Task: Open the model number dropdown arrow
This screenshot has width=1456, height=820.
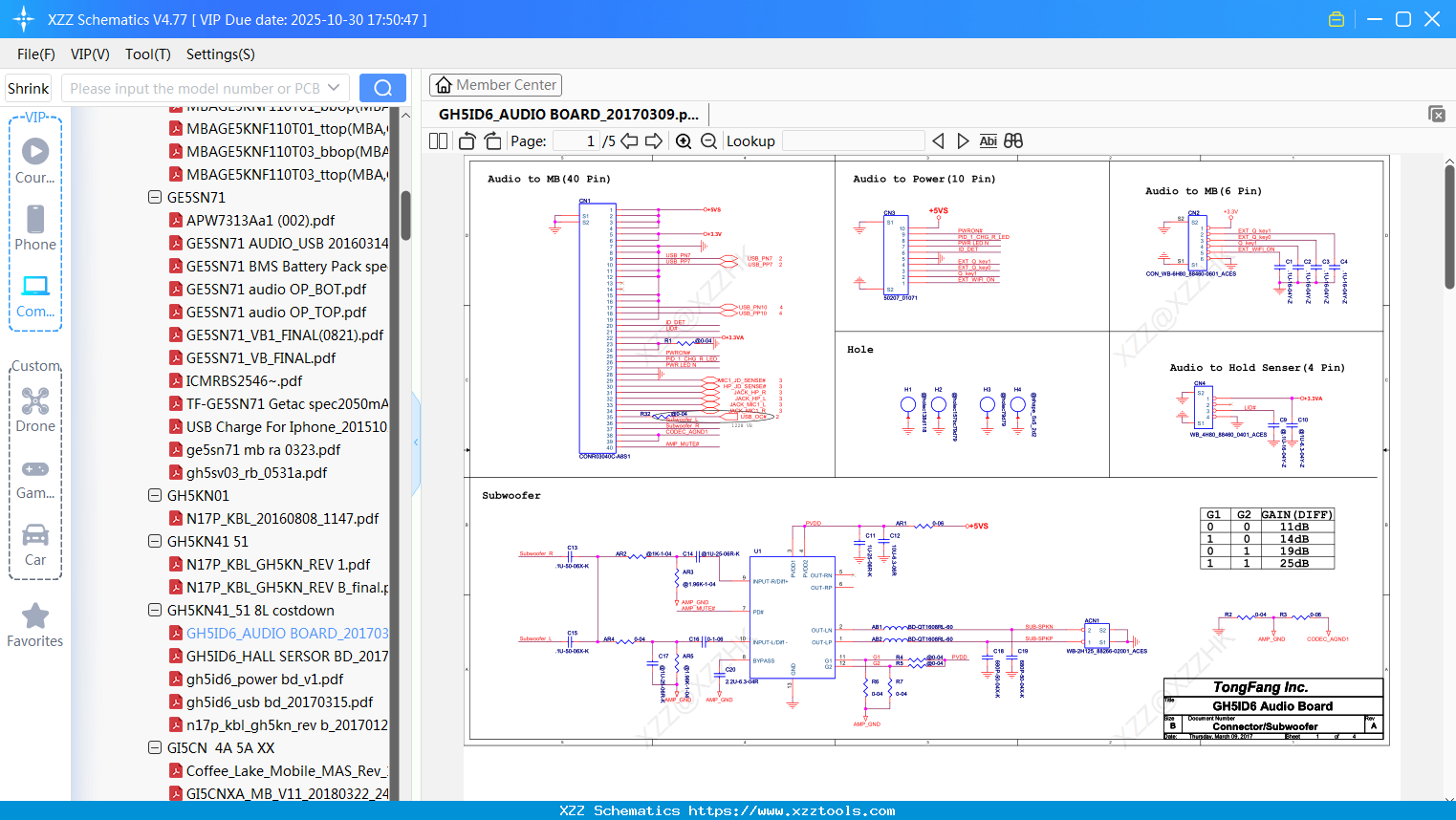Action: [x=334, y=88]
